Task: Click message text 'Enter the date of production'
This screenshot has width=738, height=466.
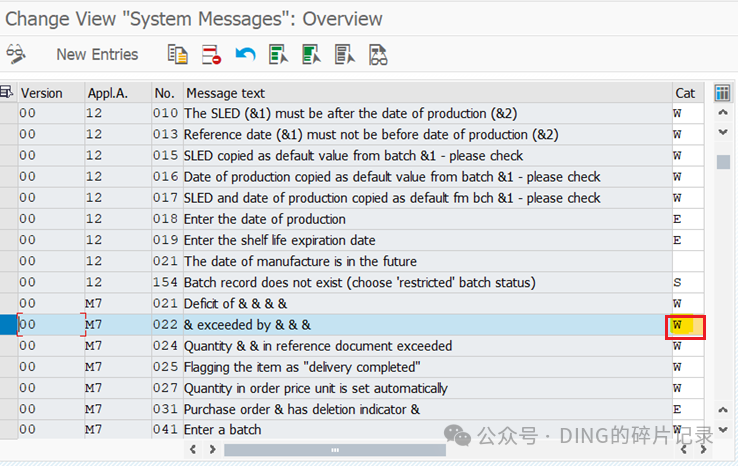Action: pos(265,219)
